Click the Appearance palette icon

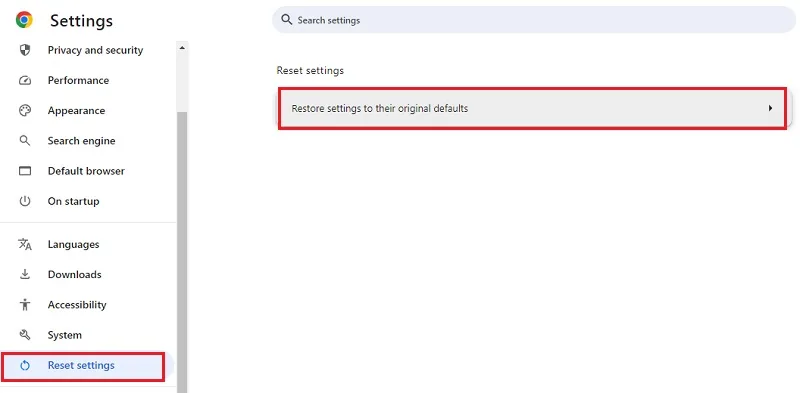(x=24, y=111)
